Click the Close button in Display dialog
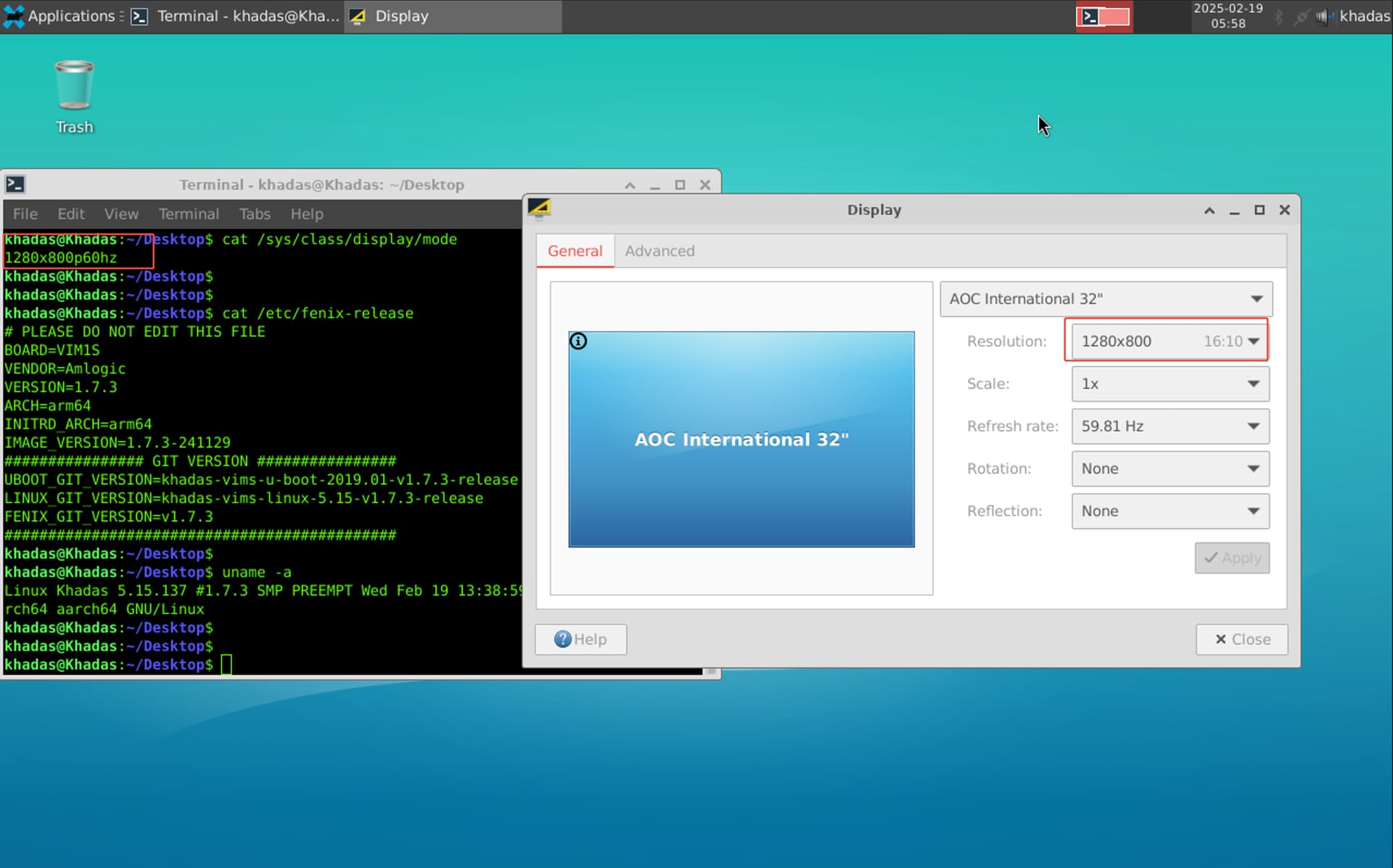This screenshot has height=868, width=1393. click(1242, 640)
